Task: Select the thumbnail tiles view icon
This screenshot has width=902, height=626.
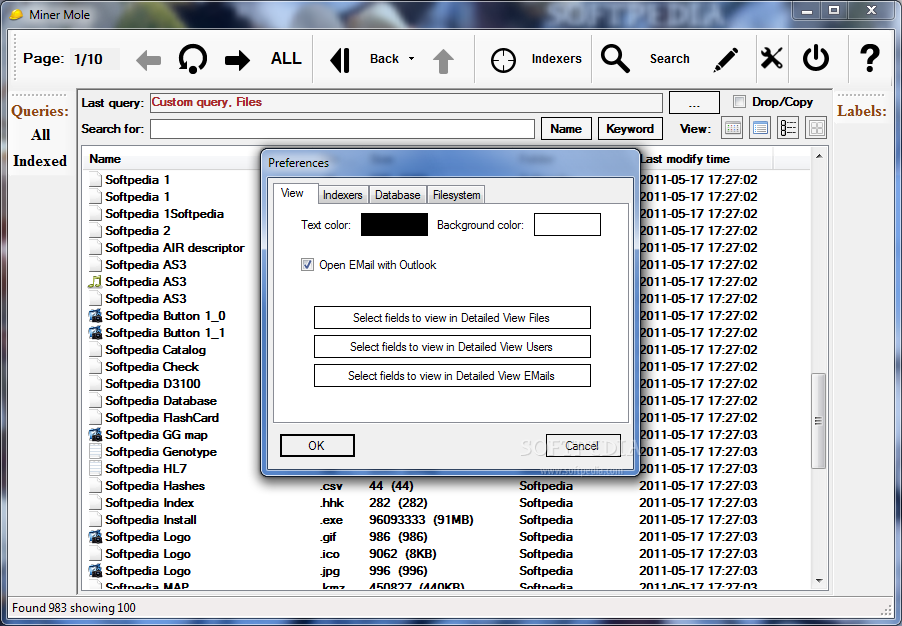Action: click(x=816, y=128)
